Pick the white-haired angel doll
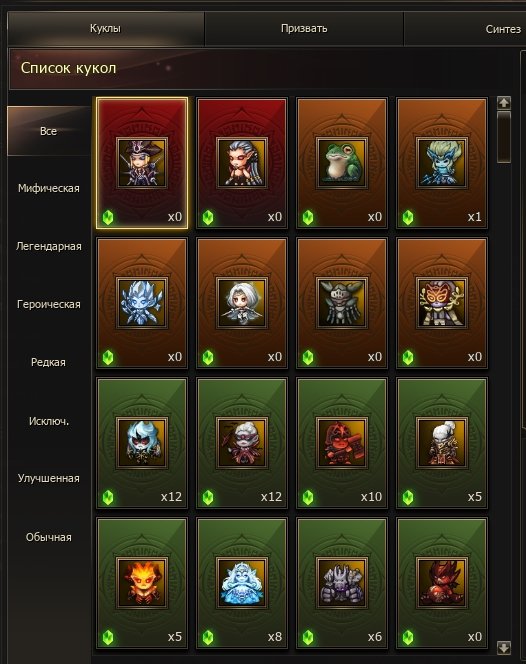Viewport: 526px width, 664px height. (242, 303)
